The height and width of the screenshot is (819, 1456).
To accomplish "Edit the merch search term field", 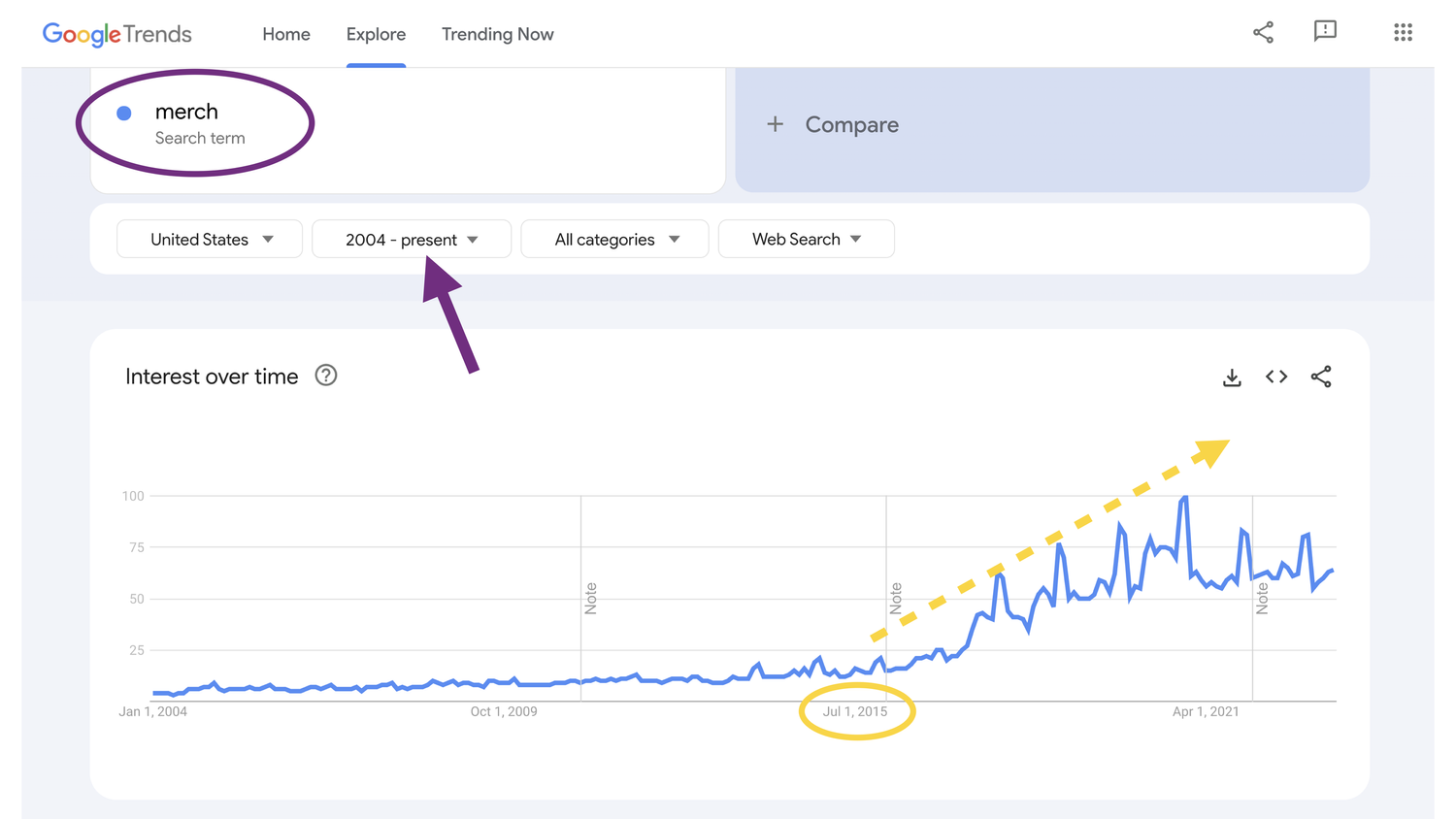I will click(186, 113).
